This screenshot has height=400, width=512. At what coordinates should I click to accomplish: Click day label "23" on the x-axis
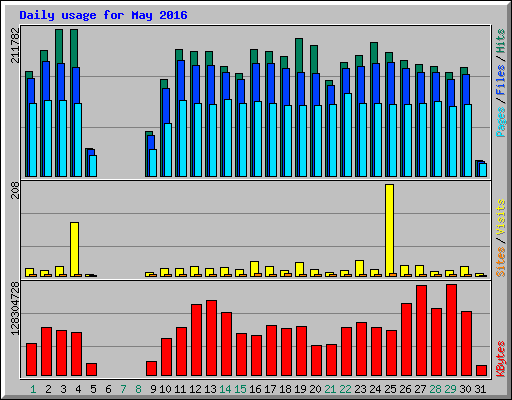click(360, 389)
